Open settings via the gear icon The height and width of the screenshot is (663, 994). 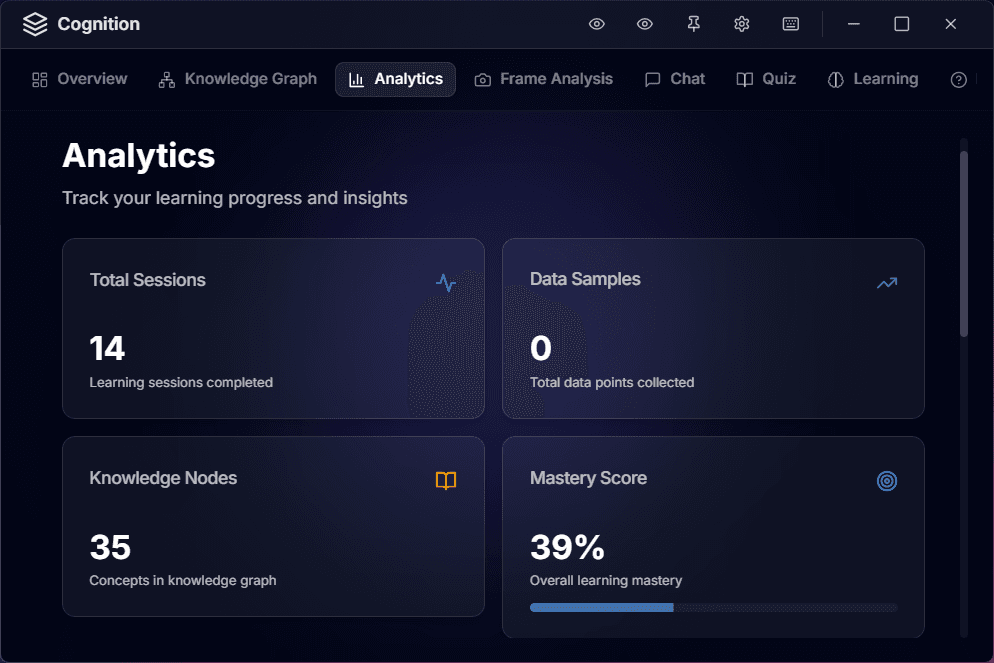742,24
